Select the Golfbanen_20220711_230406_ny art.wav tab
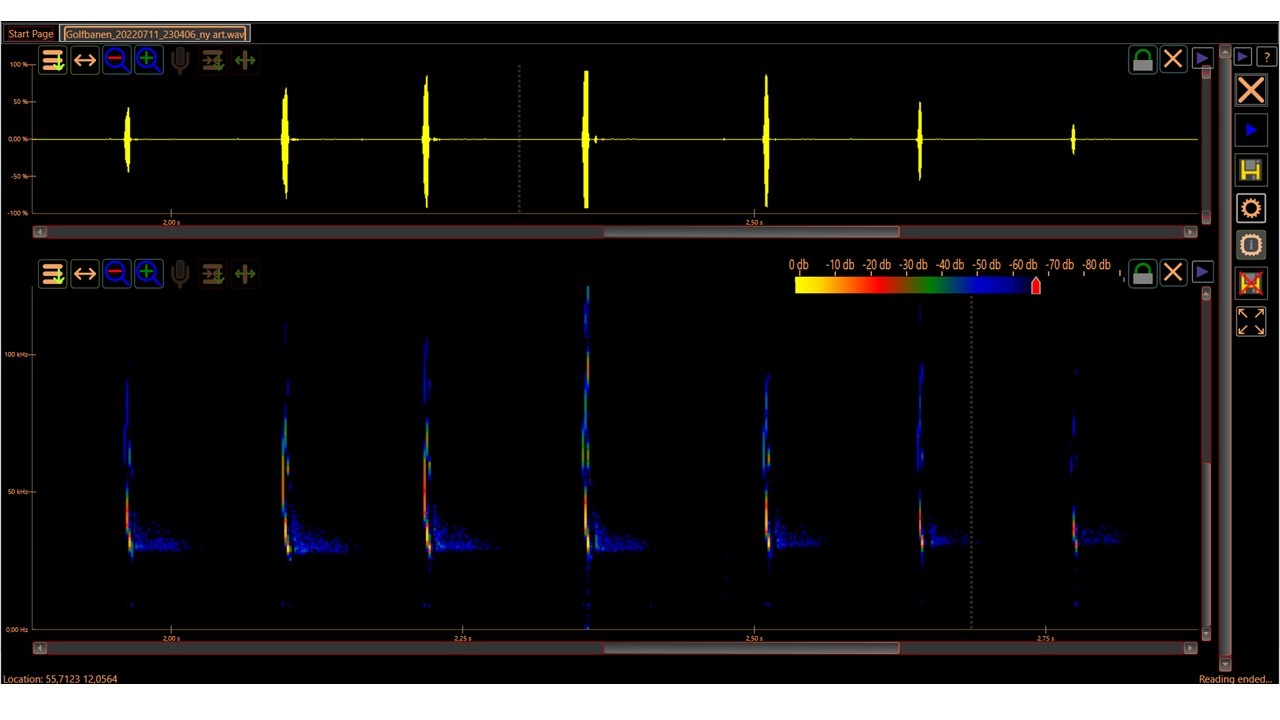This screenshot has width=1280, height=720. click(x=155, y=34)
